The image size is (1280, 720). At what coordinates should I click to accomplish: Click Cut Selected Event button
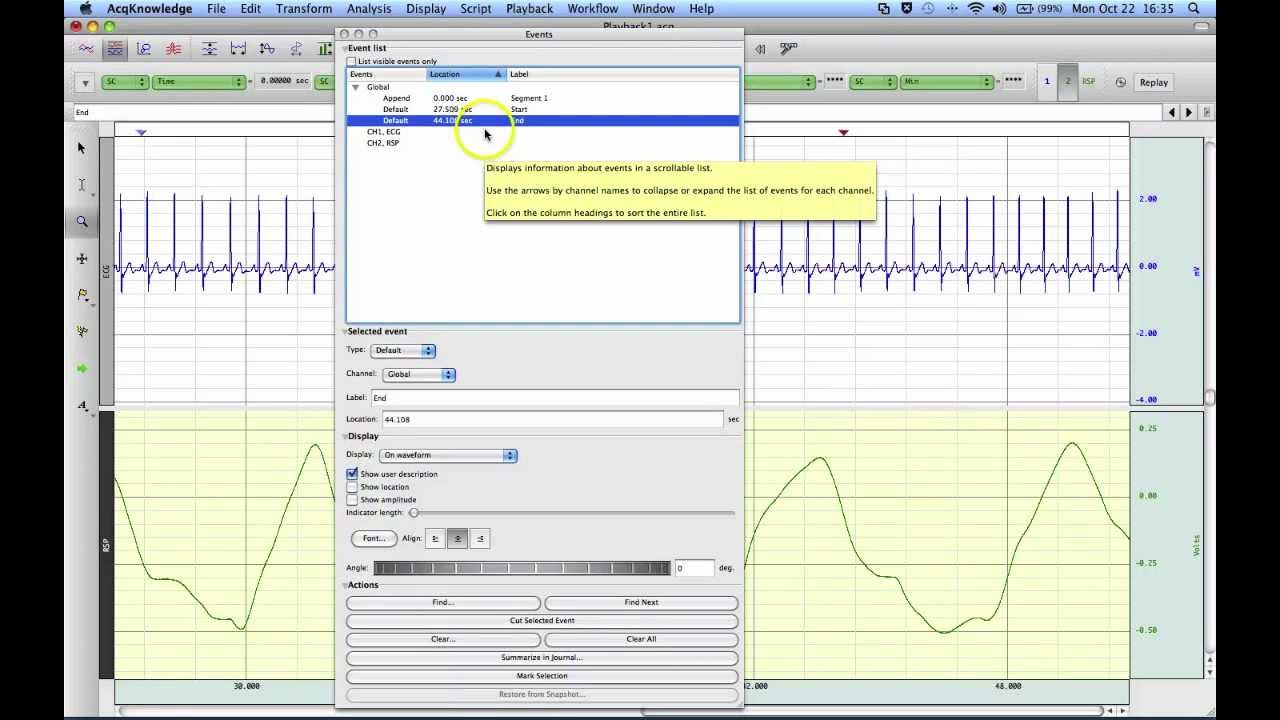(542, 621)
